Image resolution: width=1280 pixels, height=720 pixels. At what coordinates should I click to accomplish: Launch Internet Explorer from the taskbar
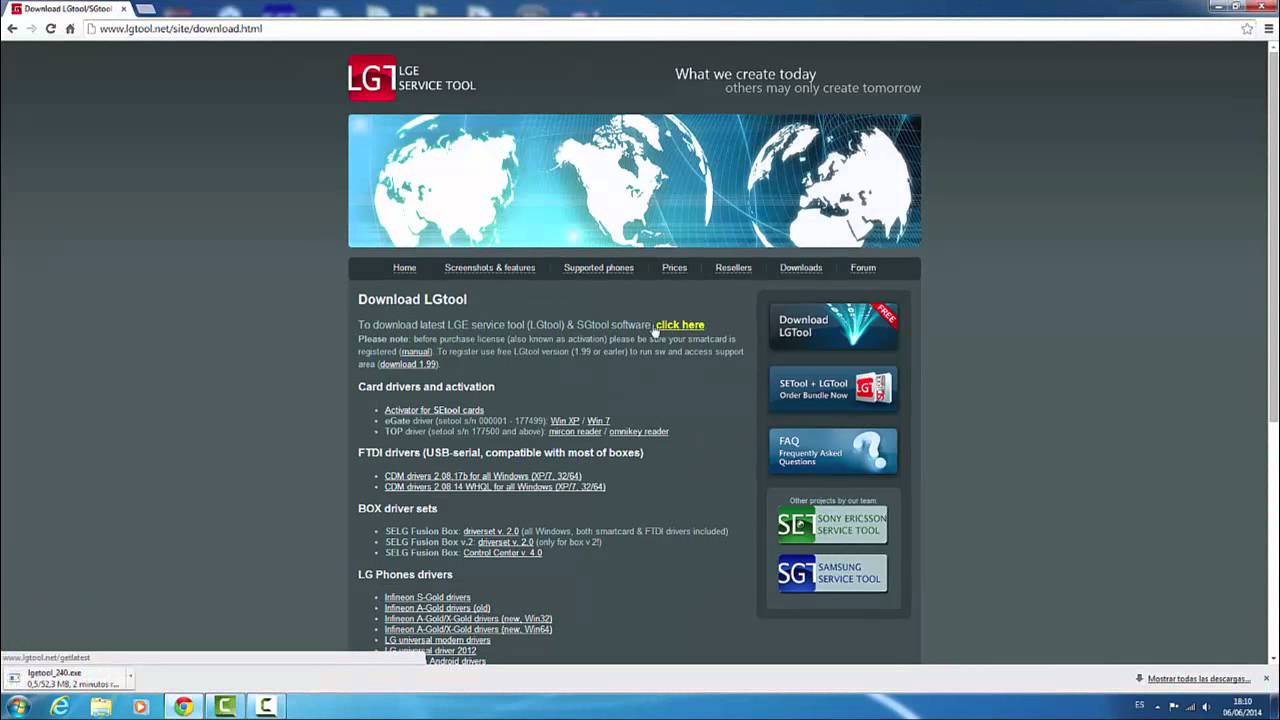[60, 706]
